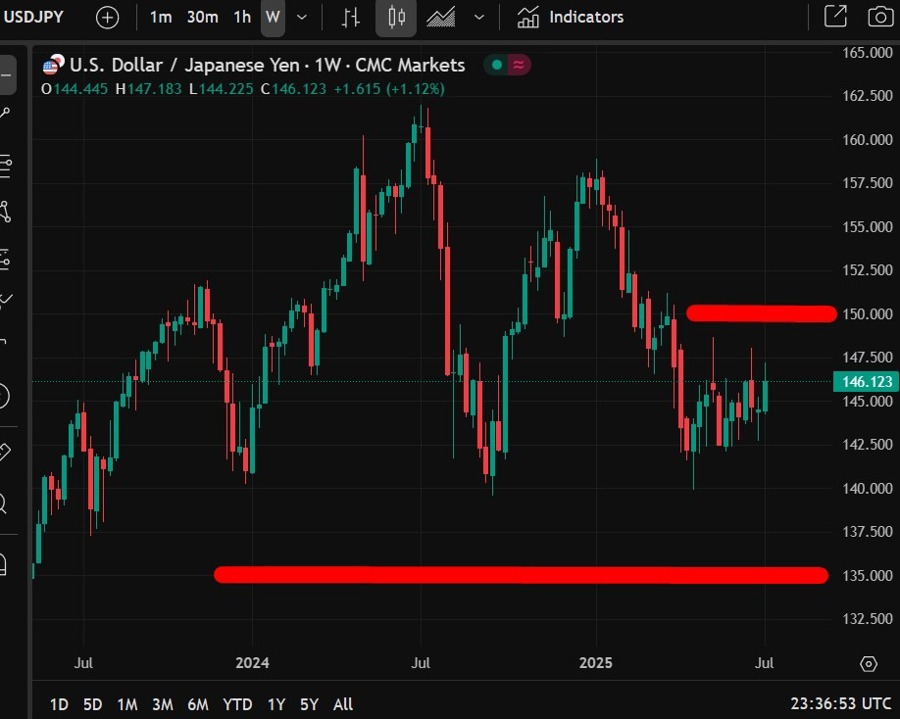Select the candlestick chart style icon
The height and width of the screenshot is (719, 900).
coord(396,18)
